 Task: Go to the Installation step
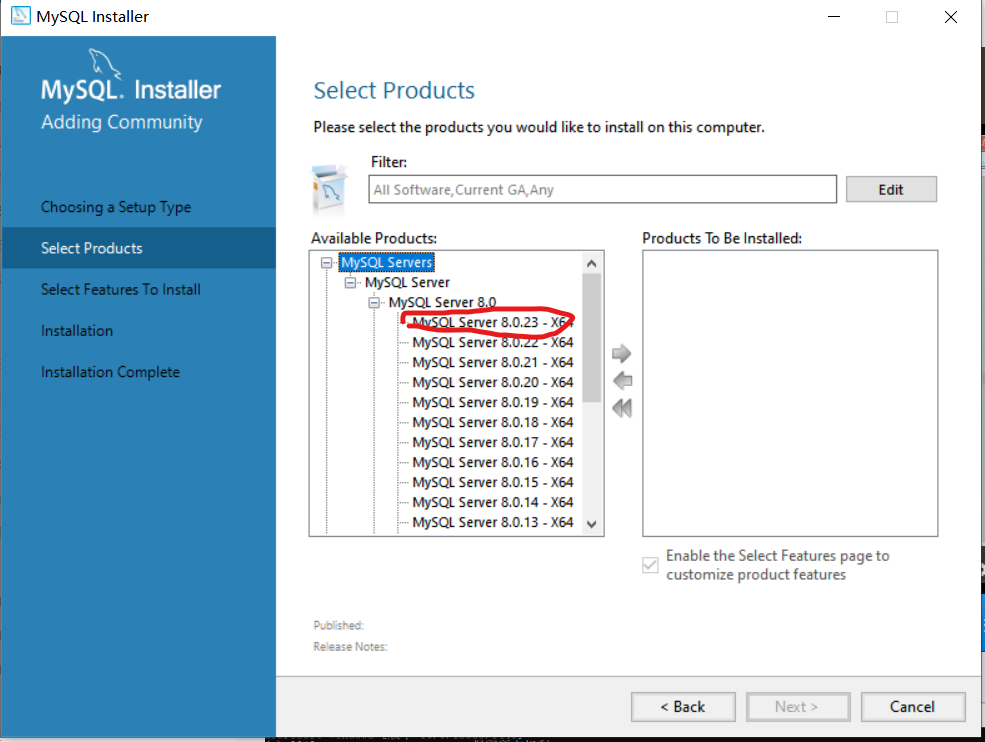point(77,331)
